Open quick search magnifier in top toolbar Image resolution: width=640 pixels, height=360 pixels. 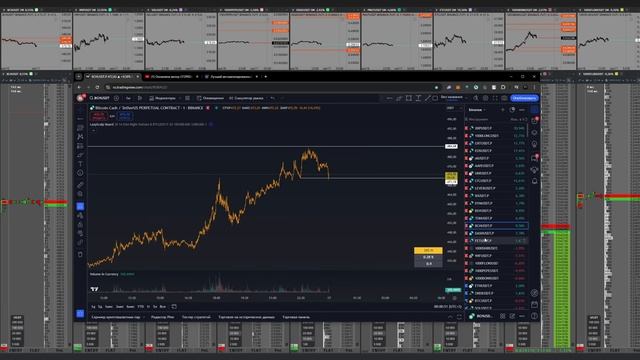click(x=476, y=98)
